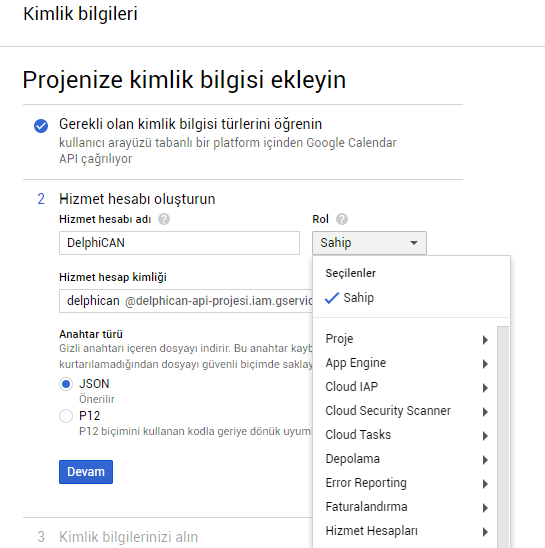The width and height of the screenshot is (545, 548).
Task: Expand the Depolama submenu arrow
Action: 485,460
